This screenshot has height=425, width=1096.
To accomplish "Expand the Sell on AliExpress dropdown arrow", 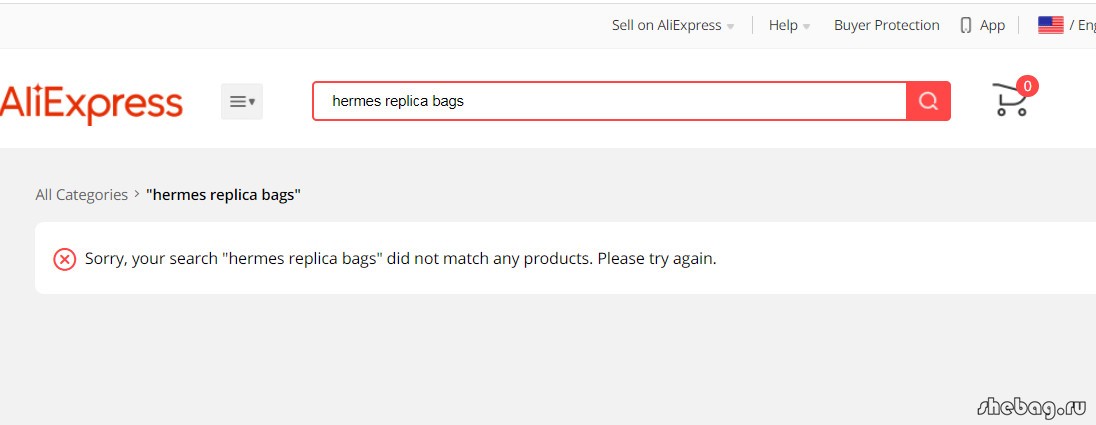I will coord(730,27).
